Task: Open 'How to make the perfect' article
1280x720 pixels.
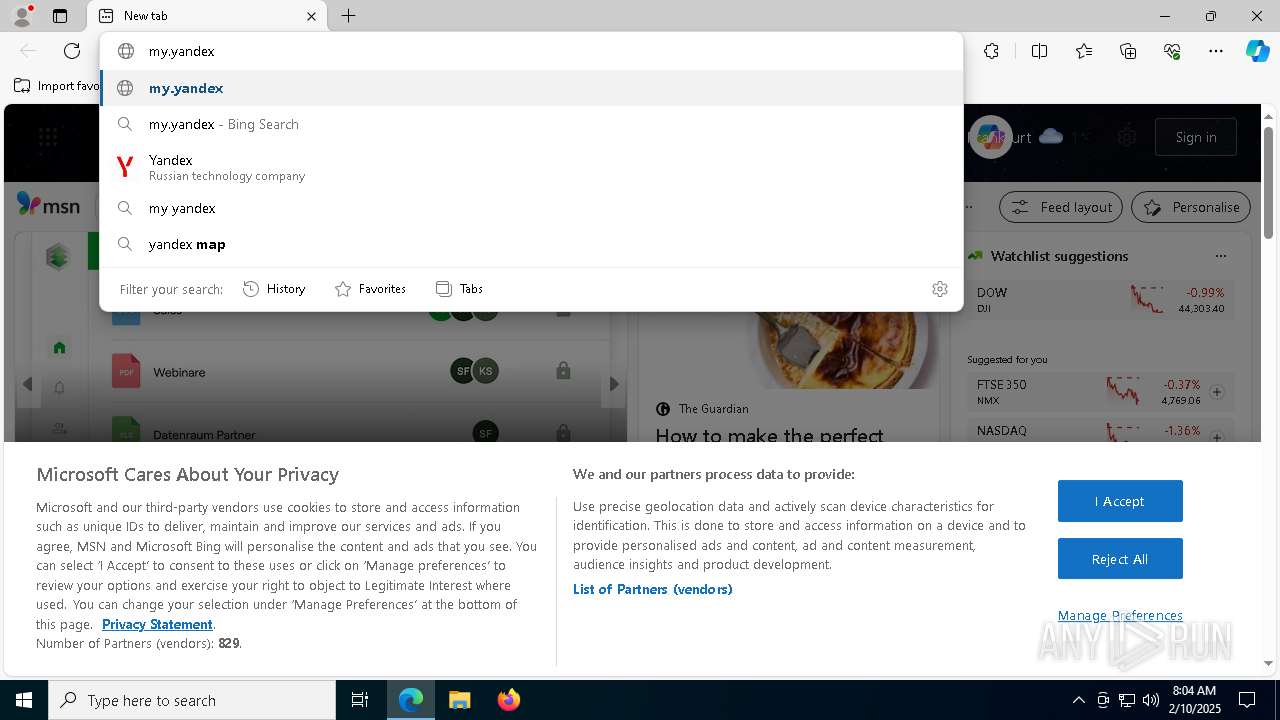Action: [769, 434]
